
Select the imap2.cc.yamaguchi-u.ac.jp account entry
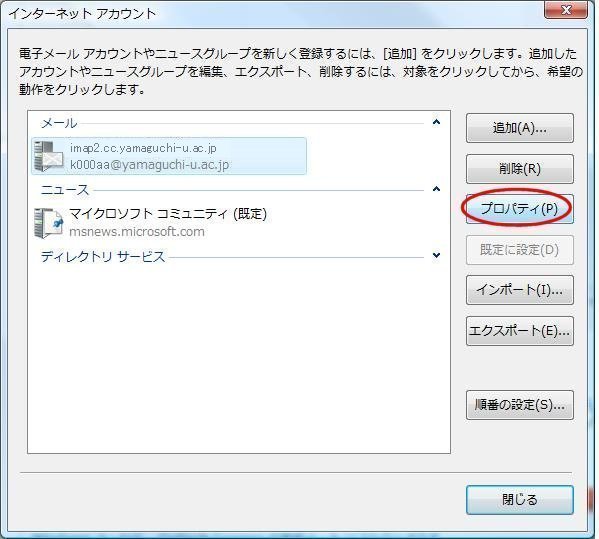point(169,156)
